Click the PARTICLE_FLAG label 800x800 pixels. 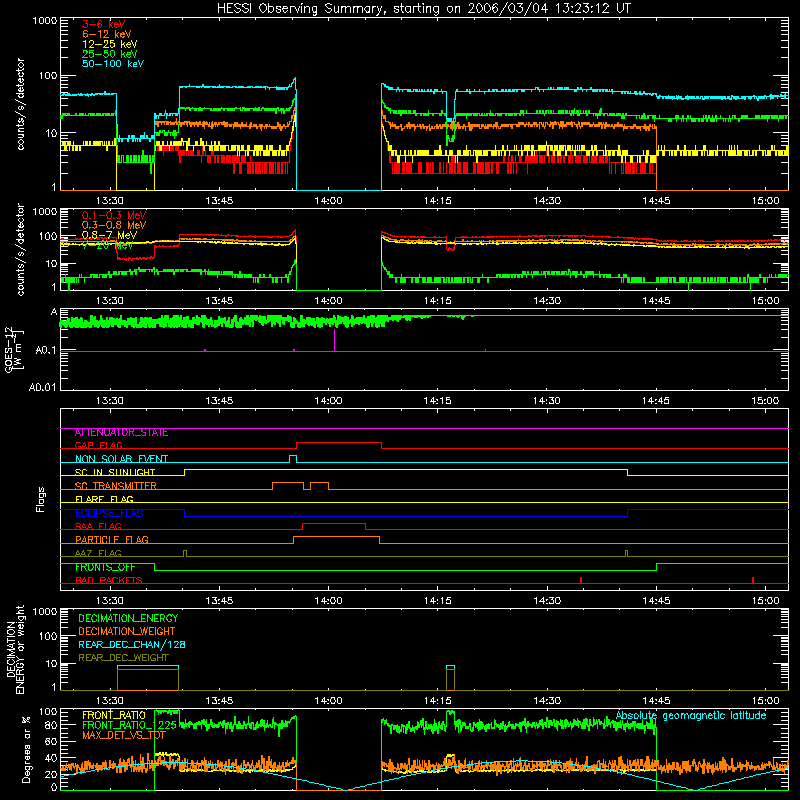tap(112, 540)
